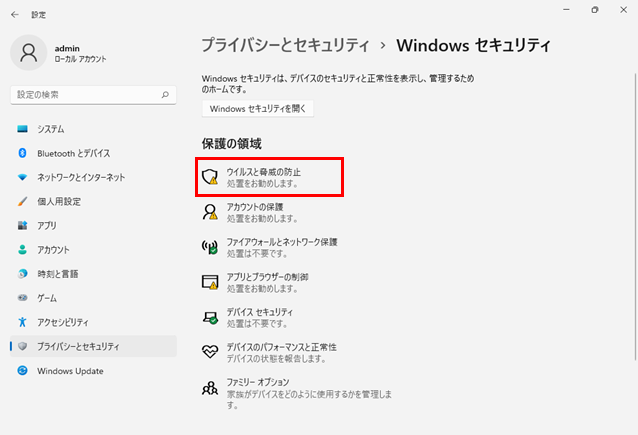
Task: Click デバイスのパフォーマンスと正常性 title text
Action: [x=282, y=347]
